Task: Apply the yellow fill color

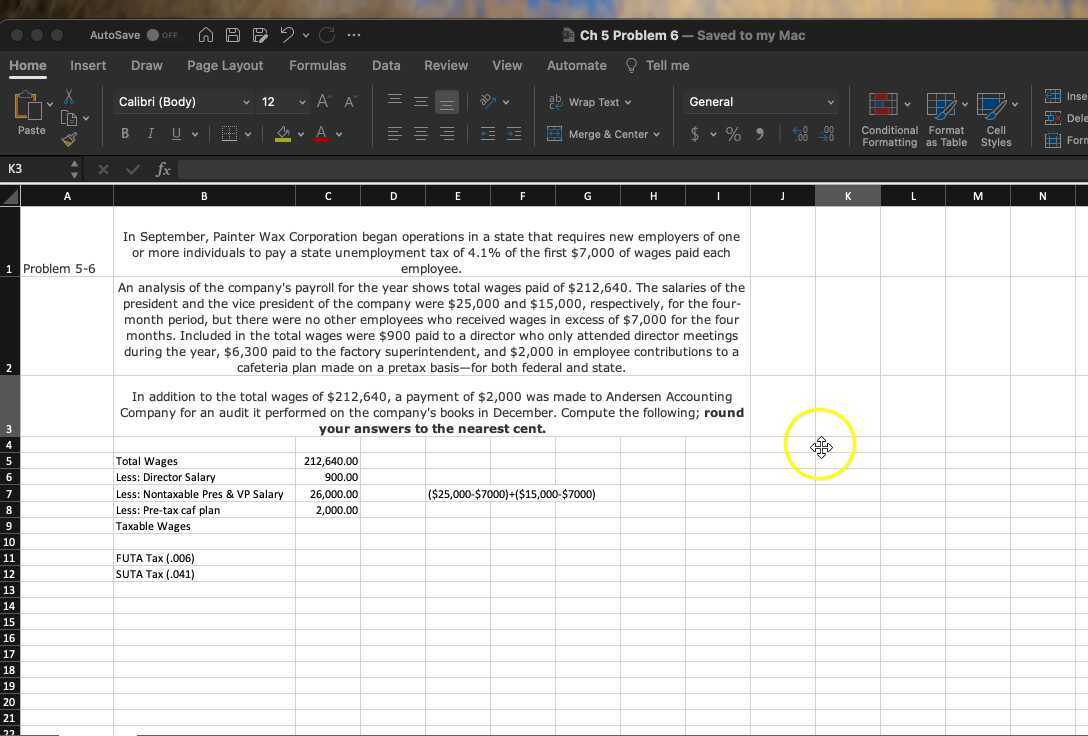Action: coord(282,134)
